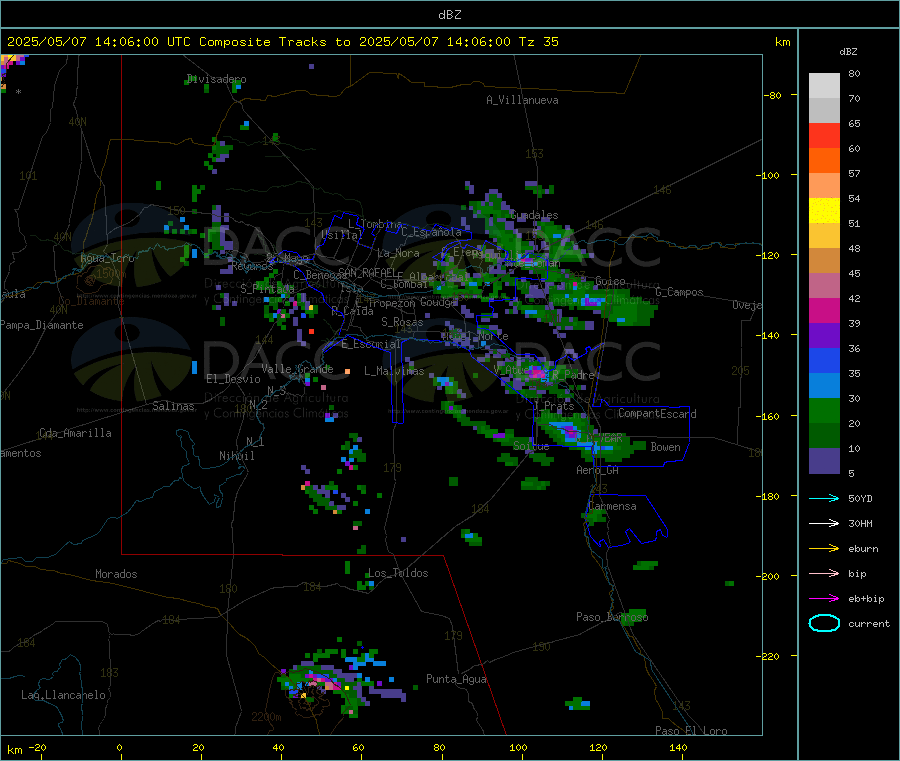Image resolution: width=900 pixels, height=761 pixels.
Task: Click the Valle_Grande map label
Action: [297, 369]
